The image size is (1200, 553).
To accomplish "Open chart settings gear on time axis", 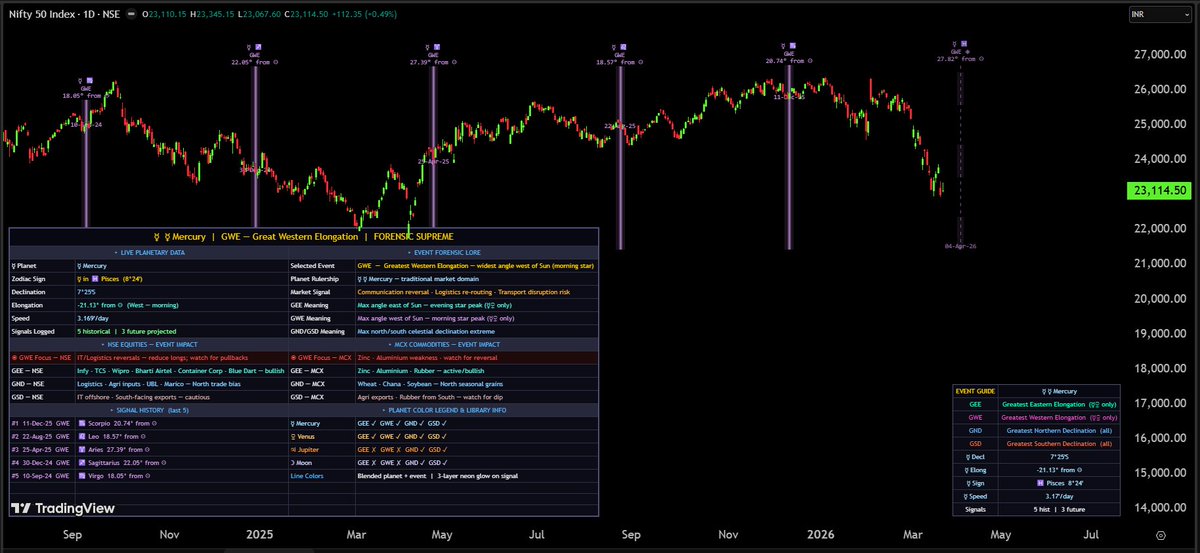I will 1161,537.
